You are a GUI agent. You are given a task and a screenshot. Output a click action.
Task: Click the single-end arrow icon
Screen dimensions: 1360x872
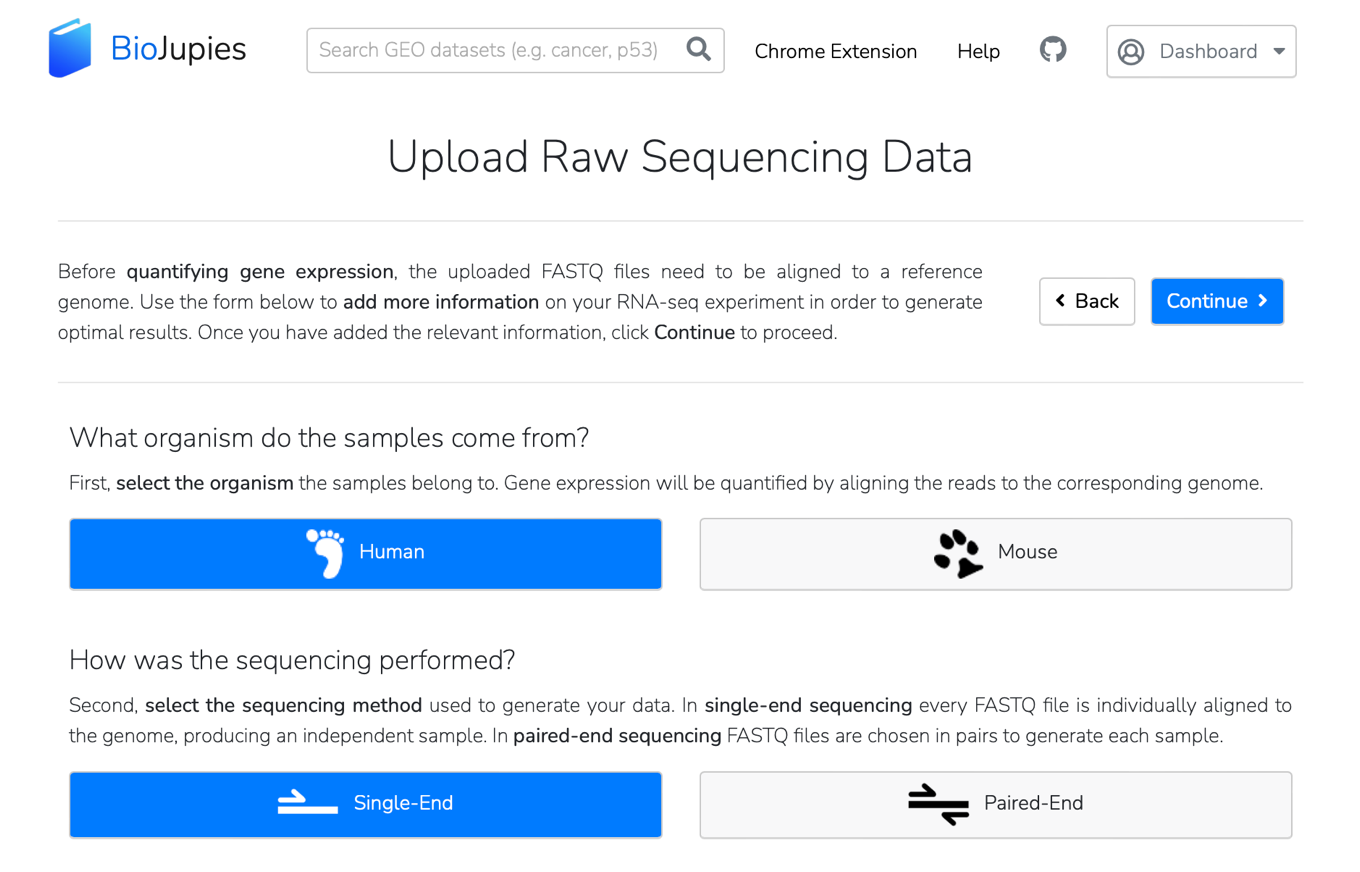point(307,803)
